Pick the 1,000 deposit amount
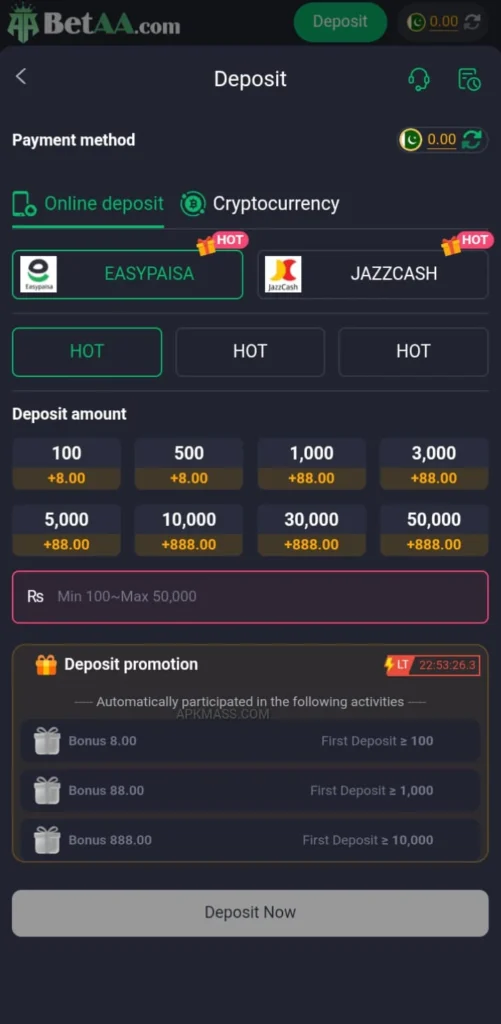This screenshot has width=501, height=1024. 312,464
